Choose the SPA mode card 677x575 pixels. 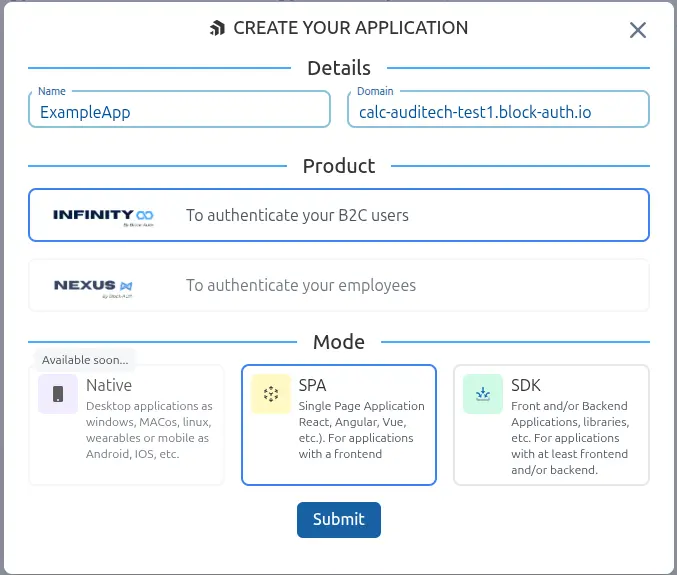coord(339,425)
